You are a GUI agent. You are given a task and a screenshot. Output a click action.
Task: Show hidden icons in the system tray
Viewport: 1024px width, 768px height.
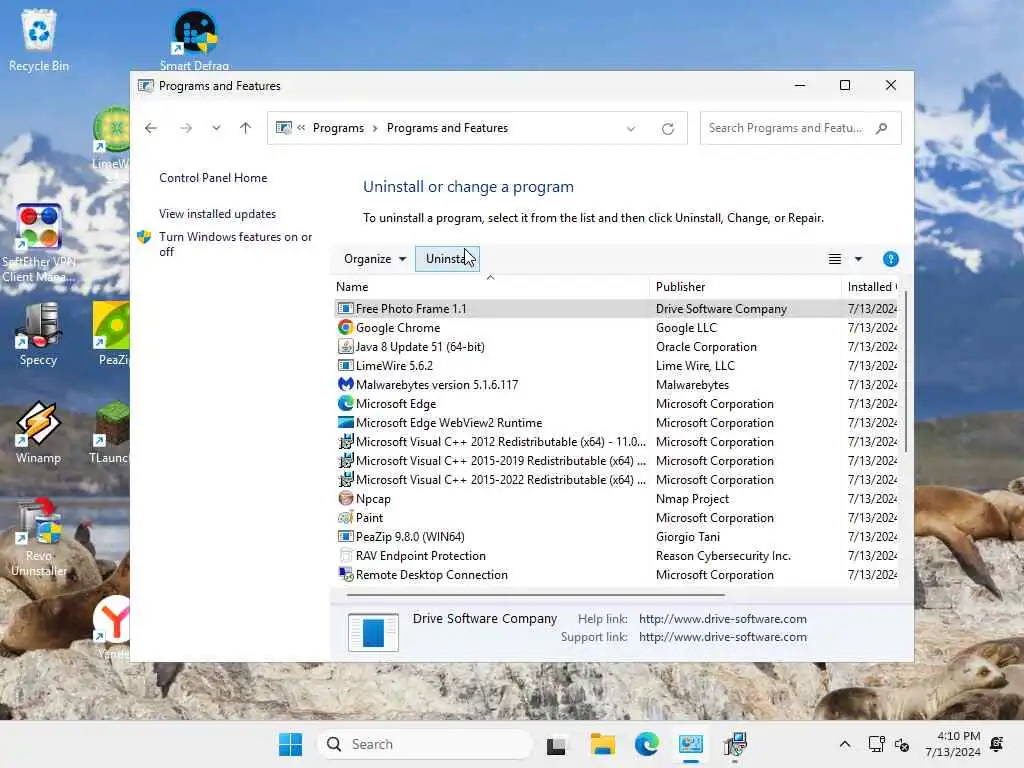(x=844, y=744)
